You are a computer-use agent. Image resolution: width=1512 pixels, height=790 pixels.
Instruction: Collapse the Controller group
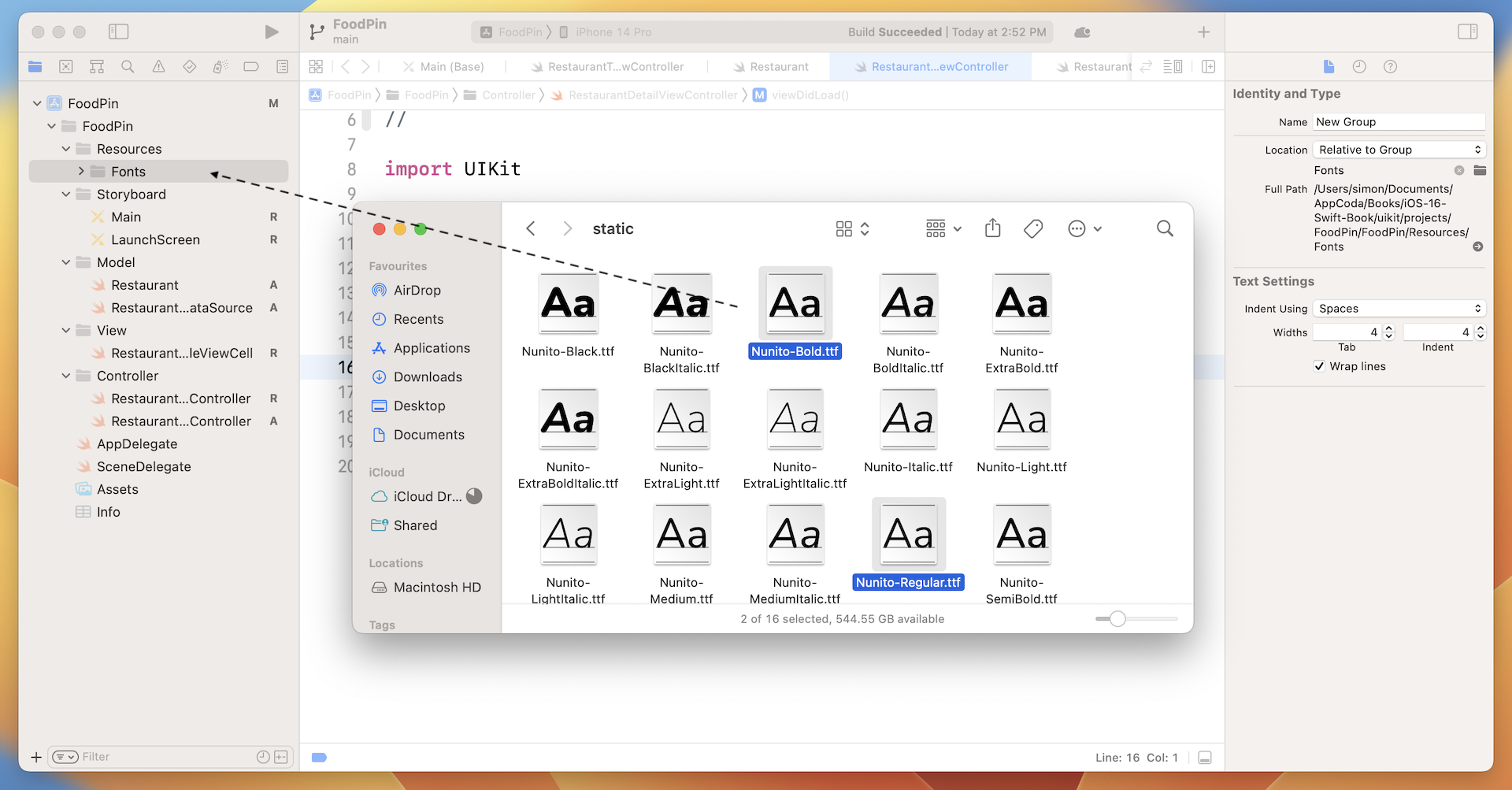(66, 376)
